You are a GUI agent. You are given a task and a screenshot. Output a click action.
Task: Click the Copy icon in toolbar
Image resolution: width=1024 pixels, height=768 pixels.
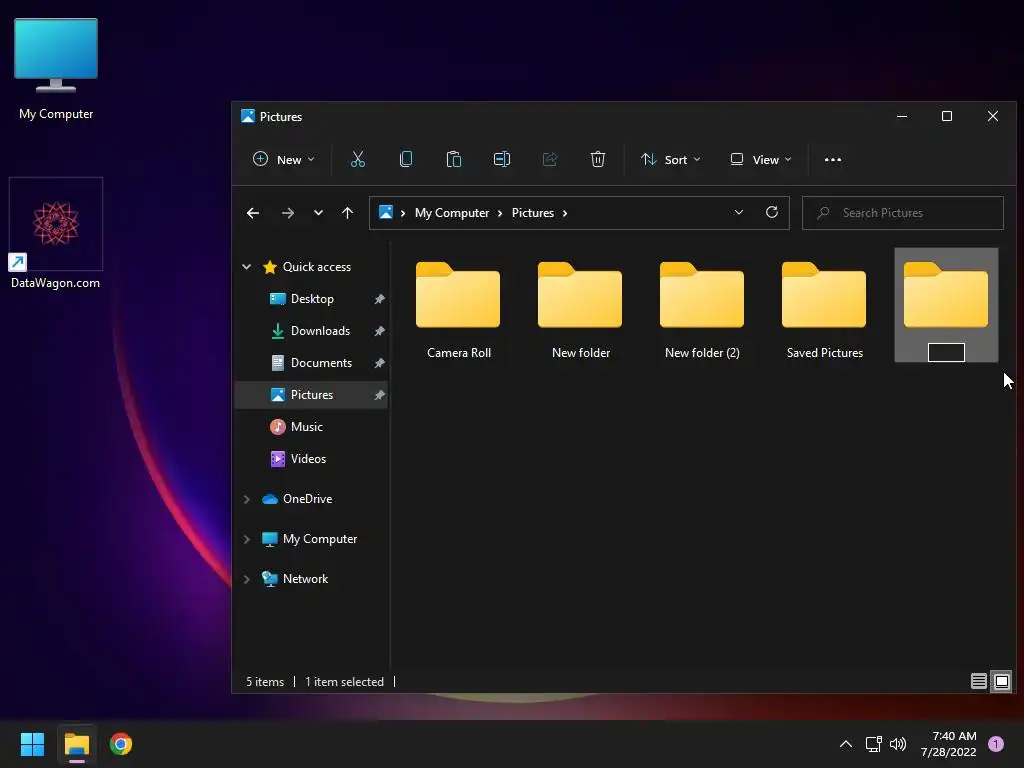[406, 159]
